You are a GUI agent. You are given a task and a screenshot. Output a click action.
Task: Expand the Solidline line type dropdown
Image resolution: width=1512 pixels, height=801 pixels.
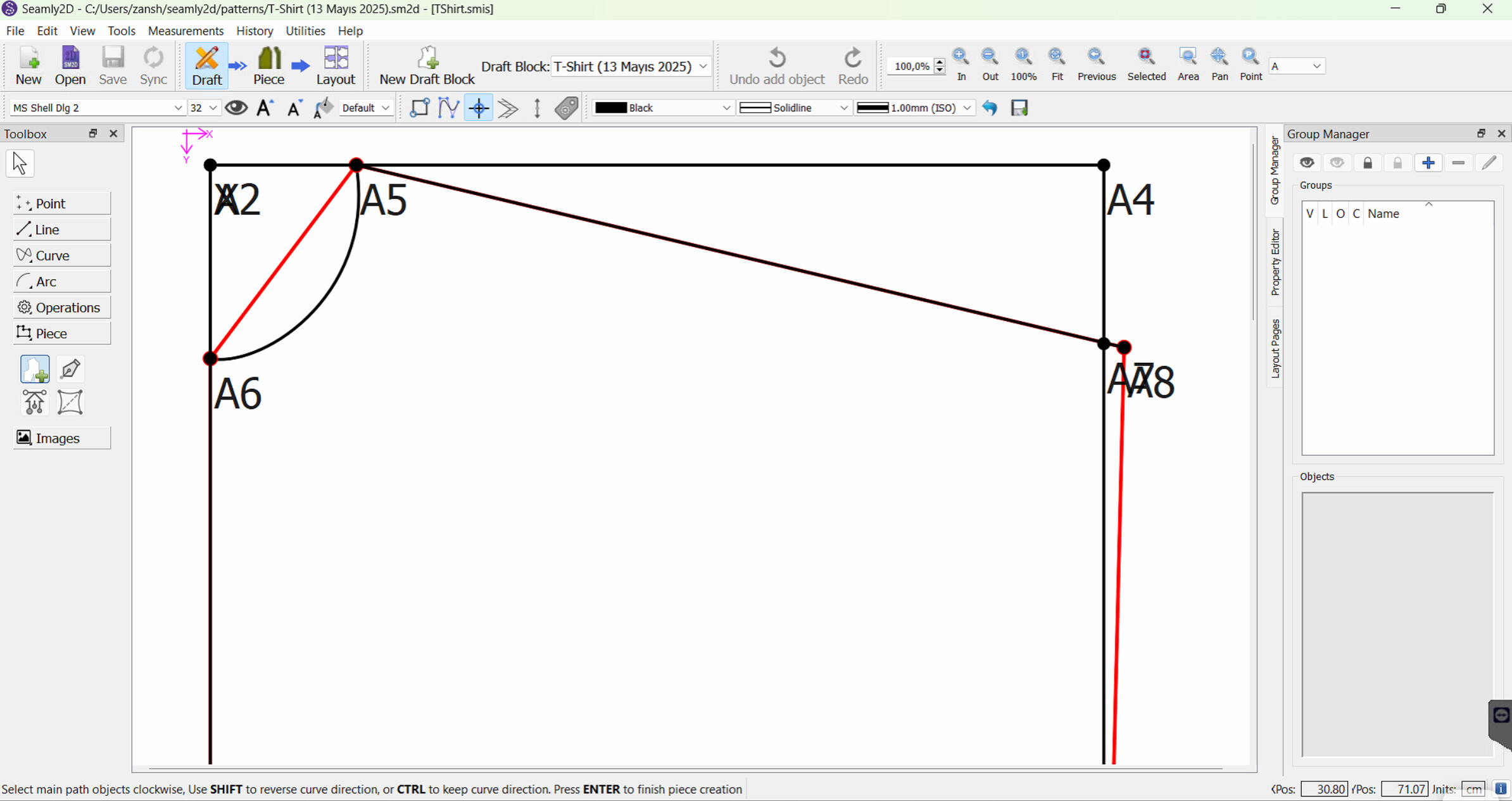pyautogui.click(x=794, y=108)
